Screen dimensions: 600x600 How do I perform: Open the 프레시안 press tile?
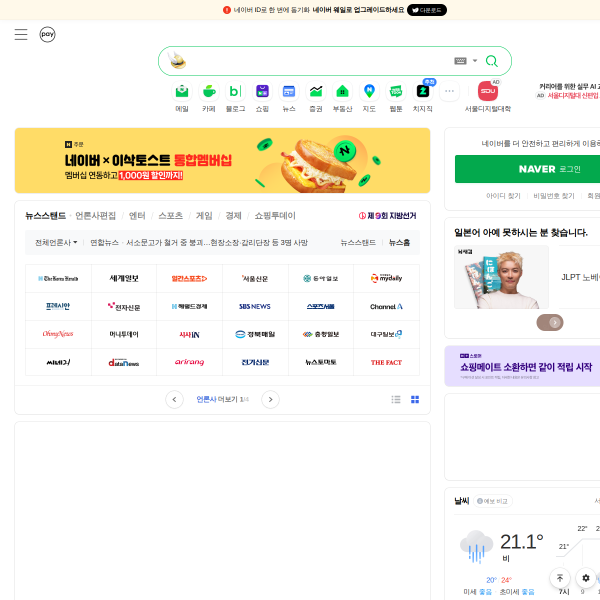pyautogui.click(x=58, y=307)
